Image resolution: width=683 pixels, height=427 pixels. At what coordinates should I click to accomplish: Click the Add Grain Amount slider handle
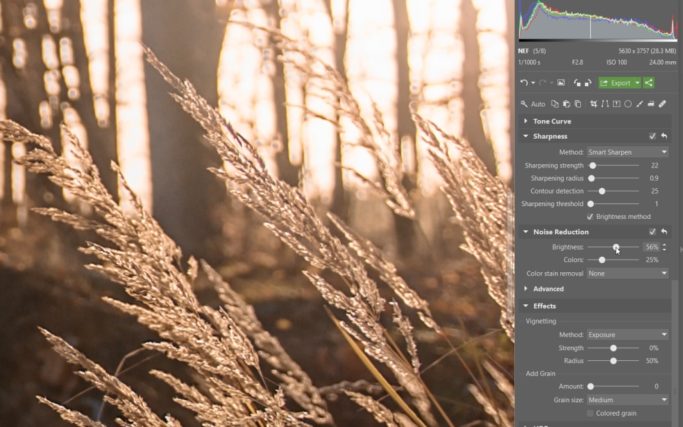click(x=591, y=386)
